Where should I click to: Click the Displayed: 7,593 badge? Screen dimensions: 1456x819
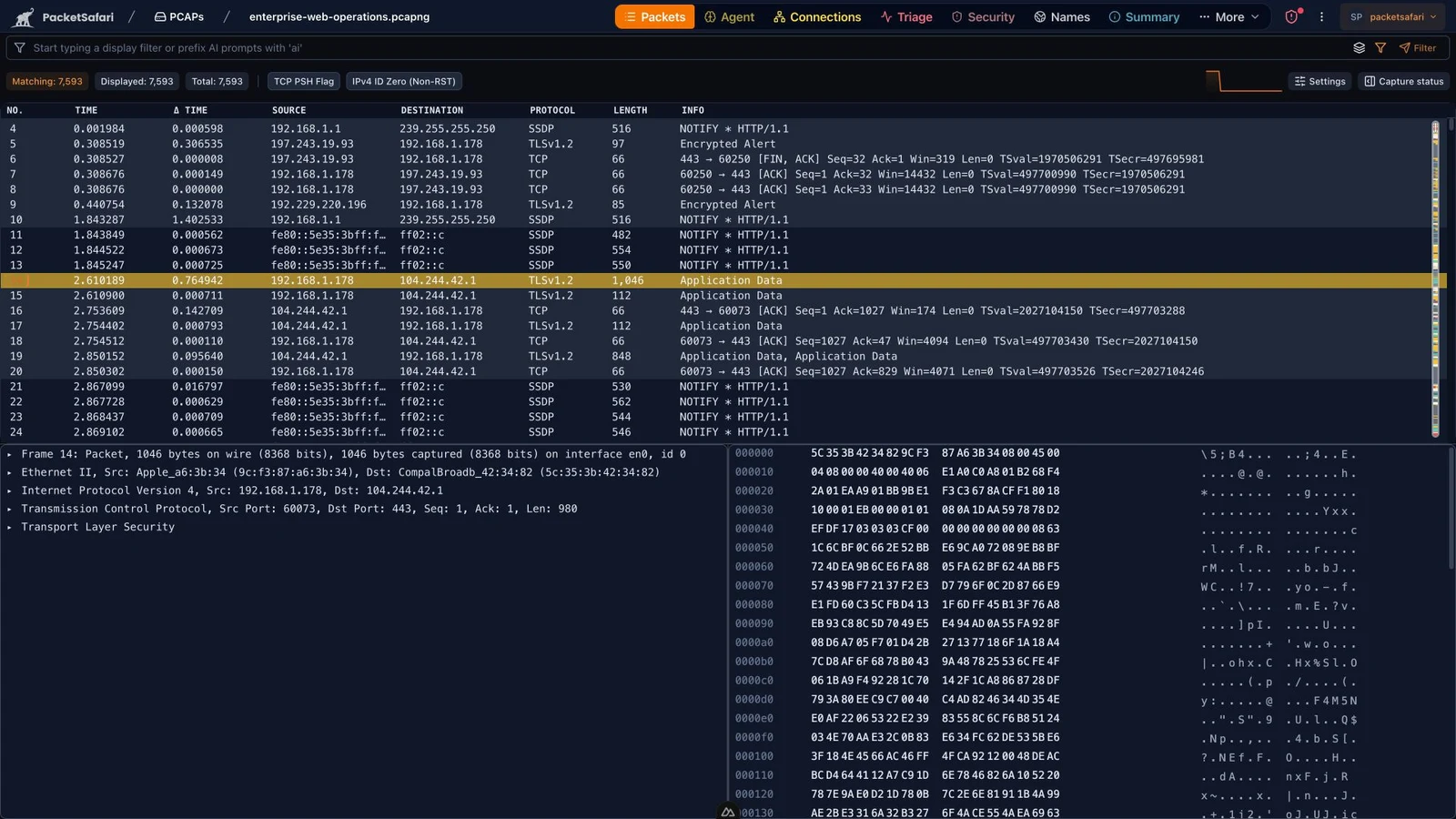(x=136, y=81)
